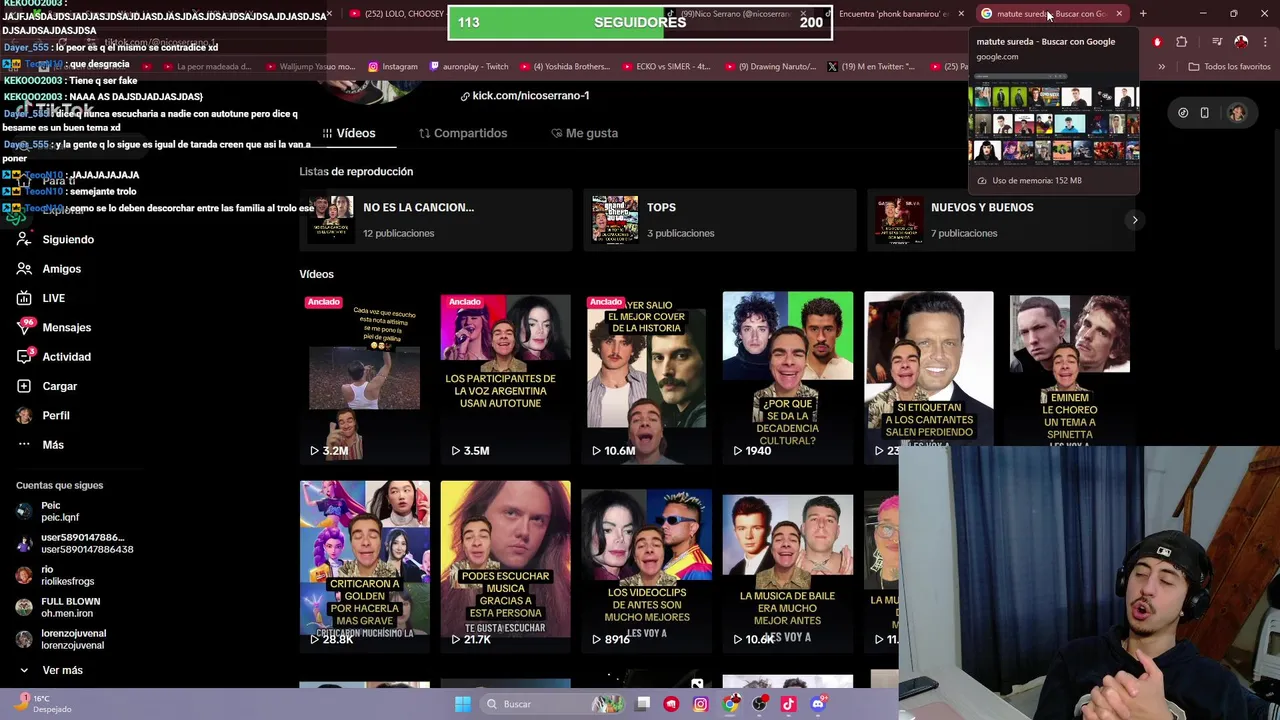Viewport: 1280px width, 720px height.
Task: Click the red hand ad-blocker extension icon
Action: (1157, 42)
